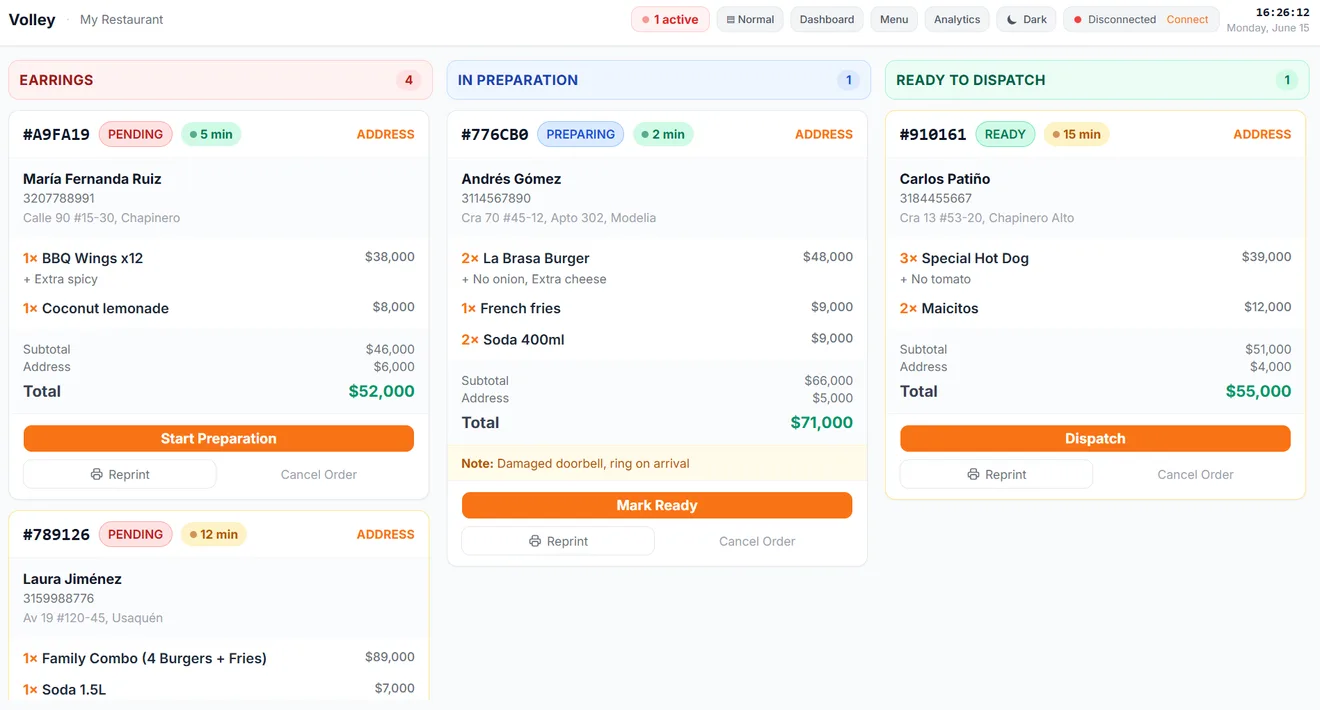Cancel order #776CB0
The image size is (1320, 710).
757,542
